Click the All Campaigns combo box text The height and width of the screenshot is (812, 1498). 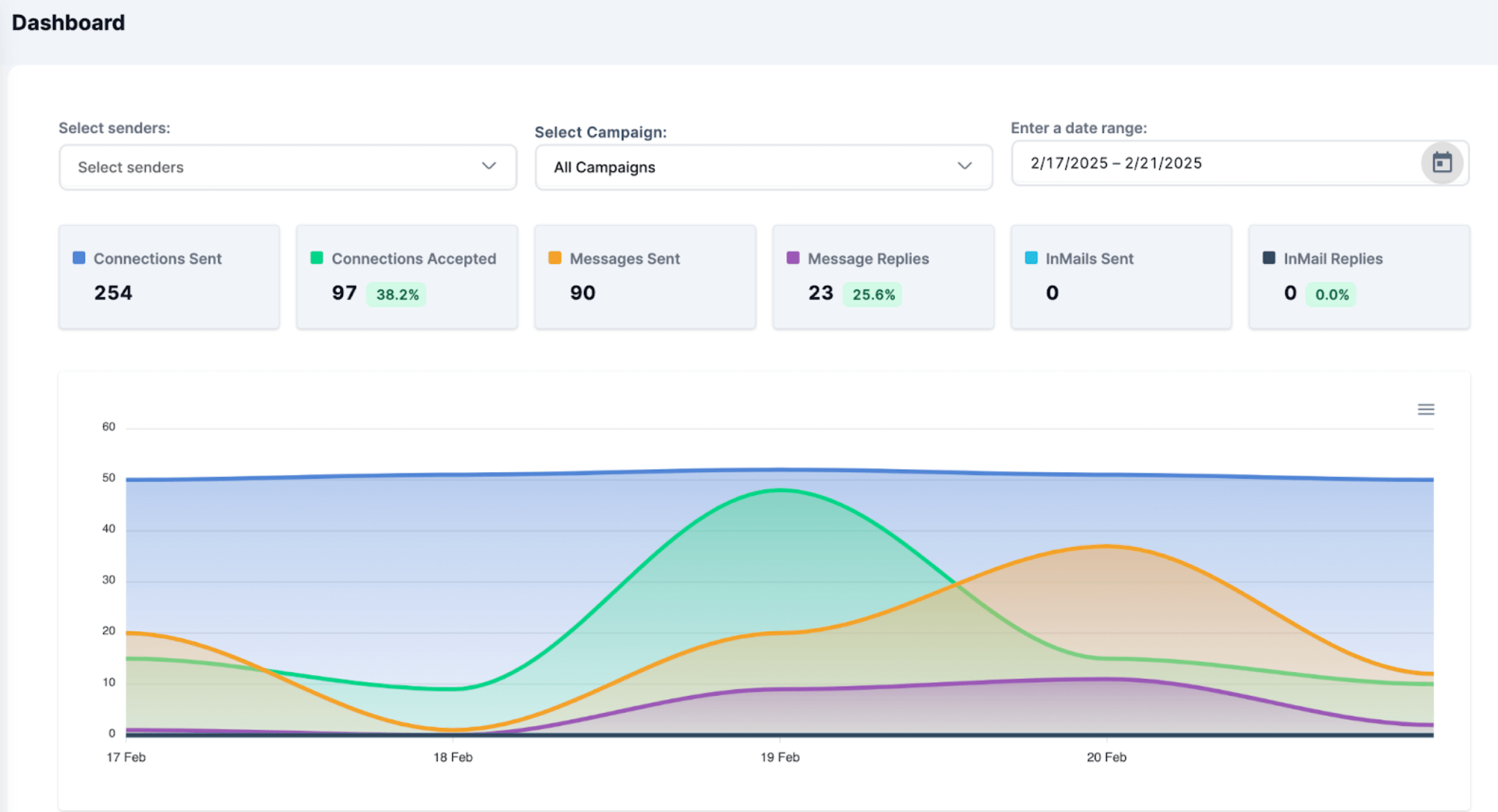pyautogui.click(x=604, y=167)
